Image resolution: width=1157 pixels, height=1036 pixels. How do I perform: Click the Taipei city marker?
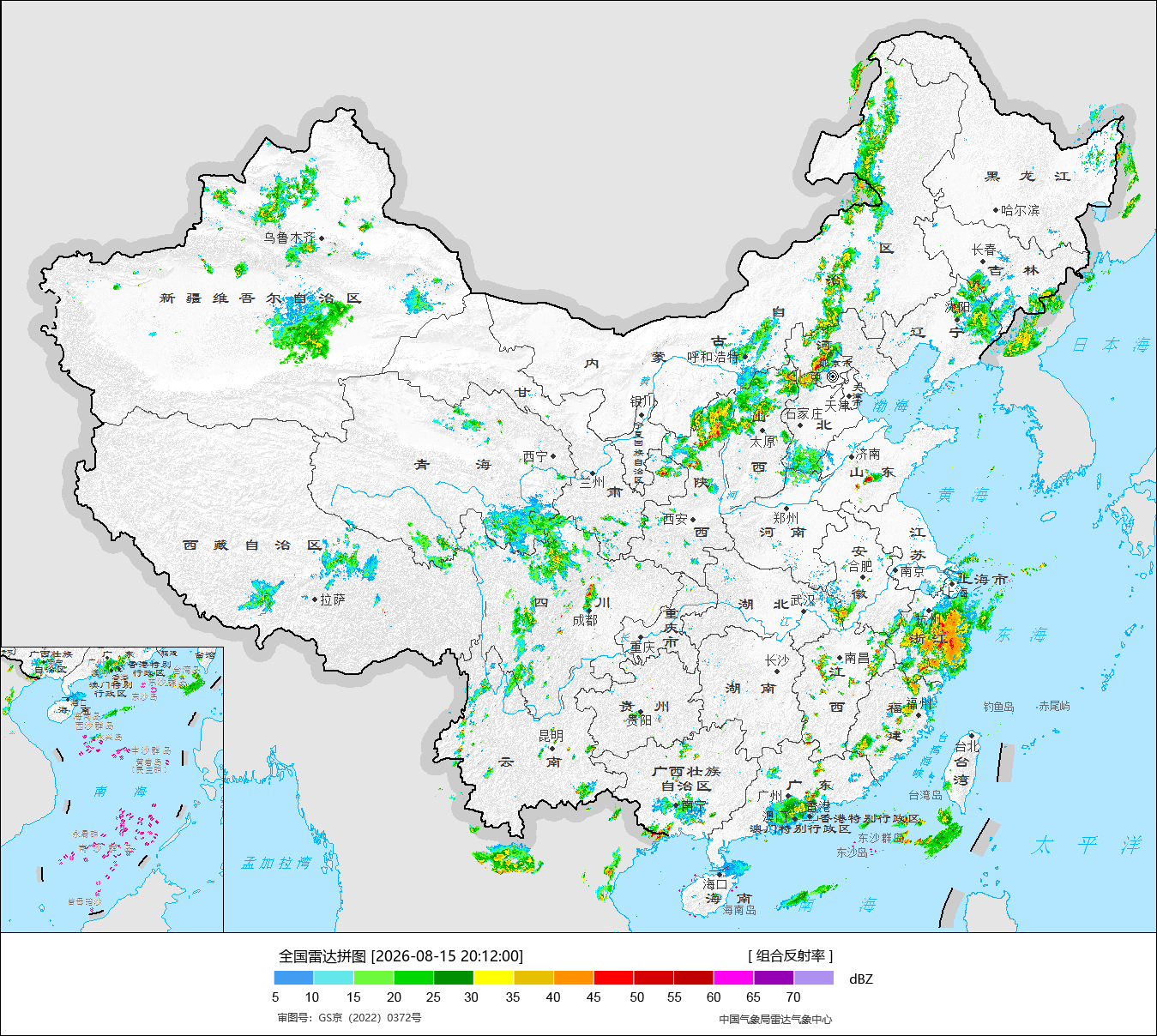970,735
